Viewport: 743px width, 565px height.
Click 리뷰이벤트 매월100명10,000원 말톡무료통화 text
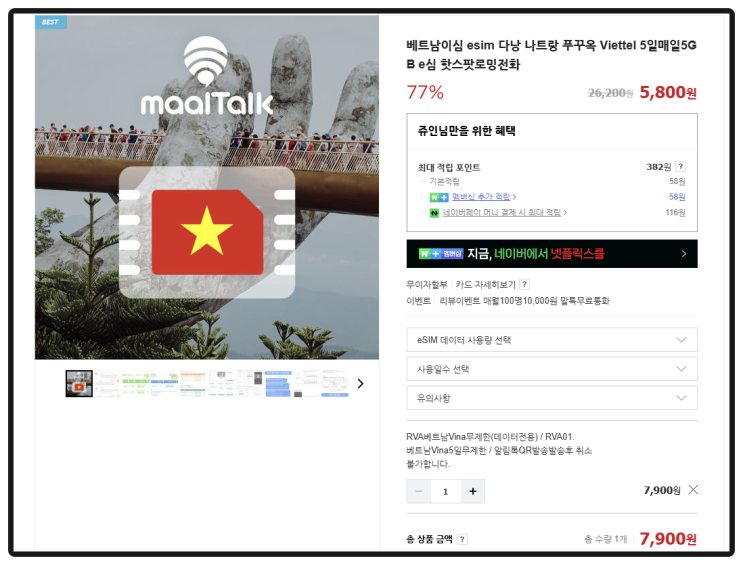pos(524,301)
